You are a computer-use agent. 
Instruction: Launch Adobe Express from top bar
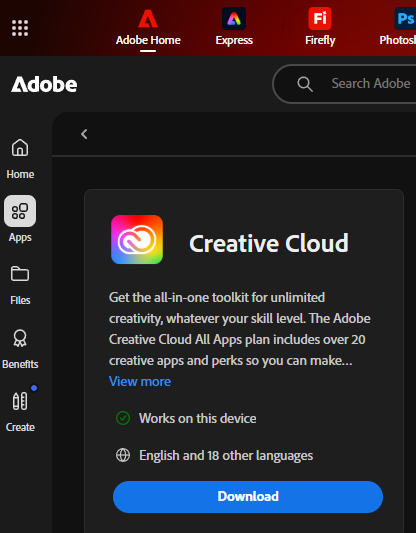pos(234,27)
